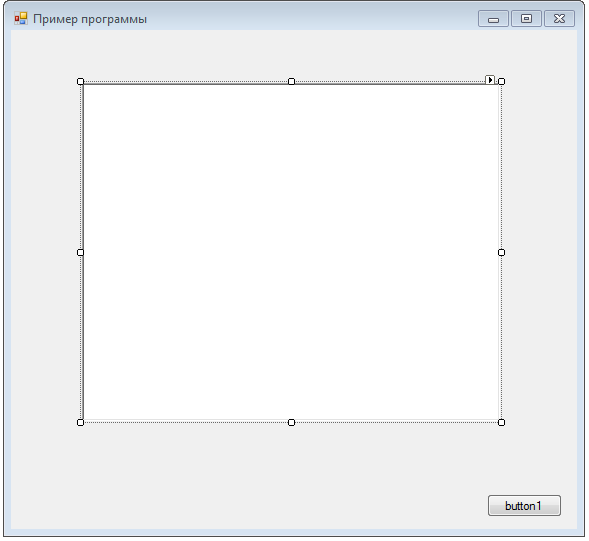Click the bottom-left sizing handle of selected control
This screenshot has height=541, width=589.
(80, 423)
